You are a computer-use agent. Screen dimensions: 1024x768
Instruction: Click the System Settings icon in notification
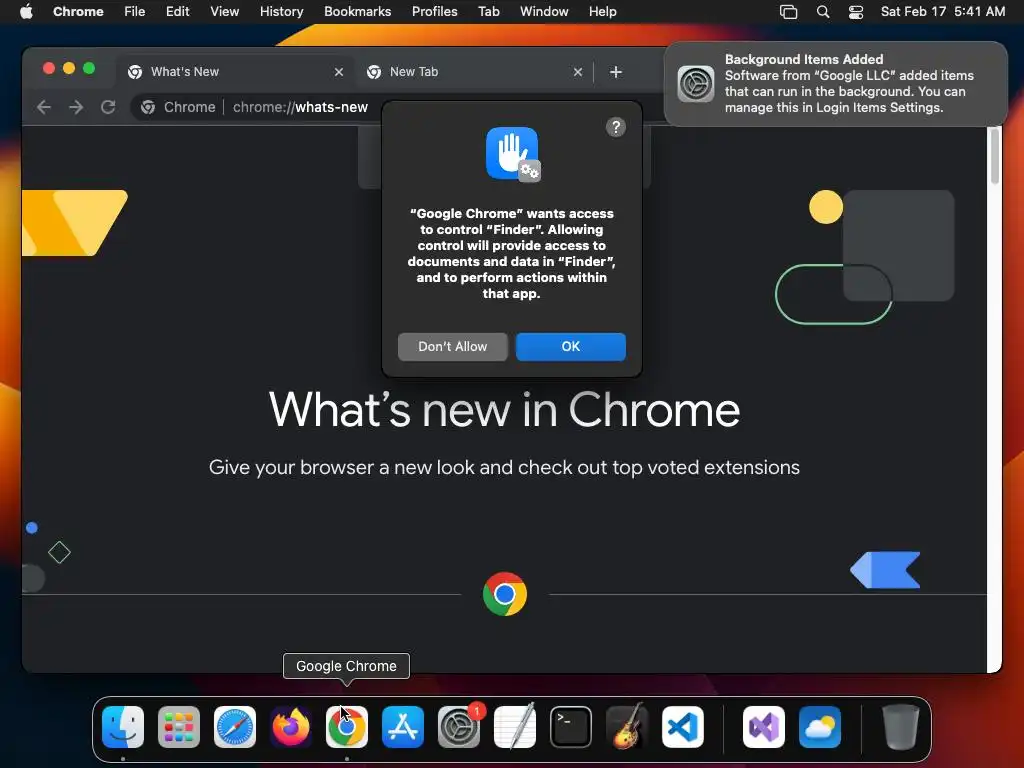[x=696, y=84]
